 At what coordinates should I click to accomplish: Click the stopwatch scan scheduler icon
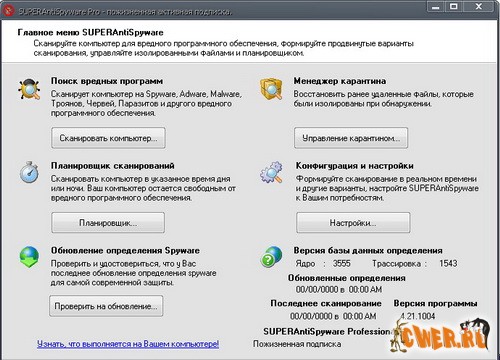click(29, 172)
